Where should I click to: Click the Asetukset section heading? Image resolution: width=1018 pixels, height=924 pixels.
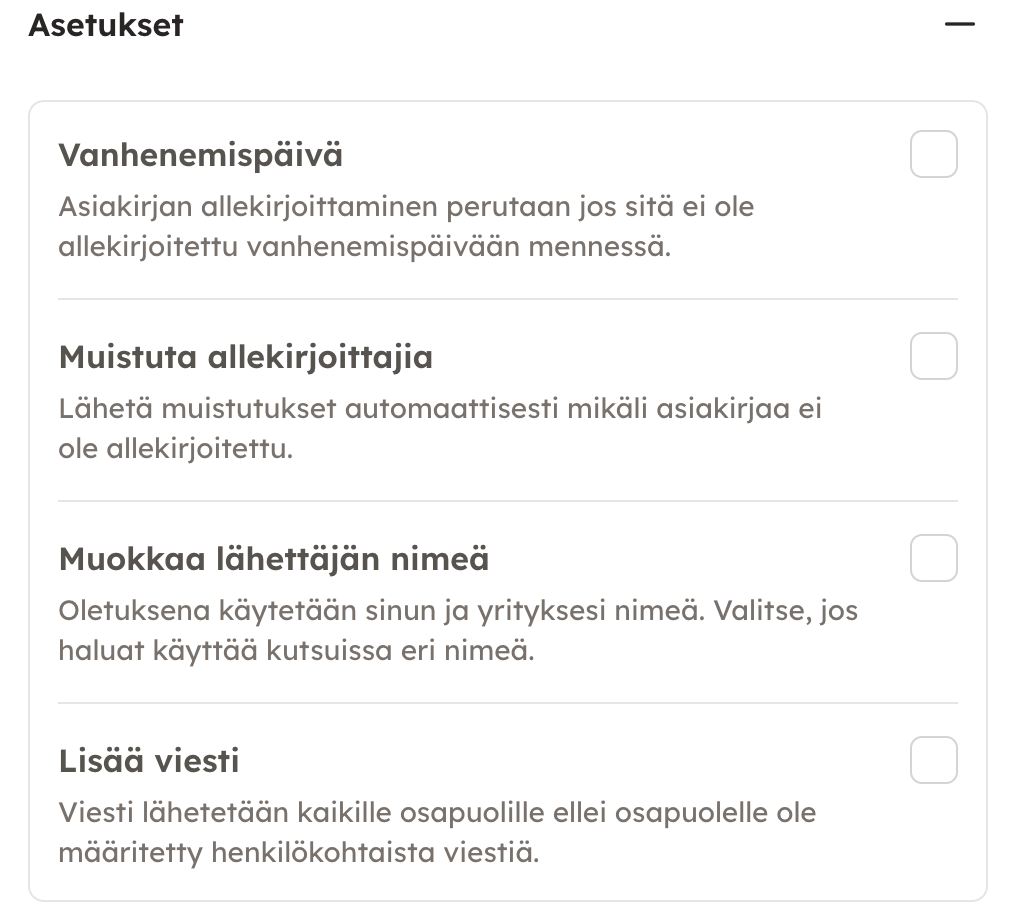[x=106, y=25]
